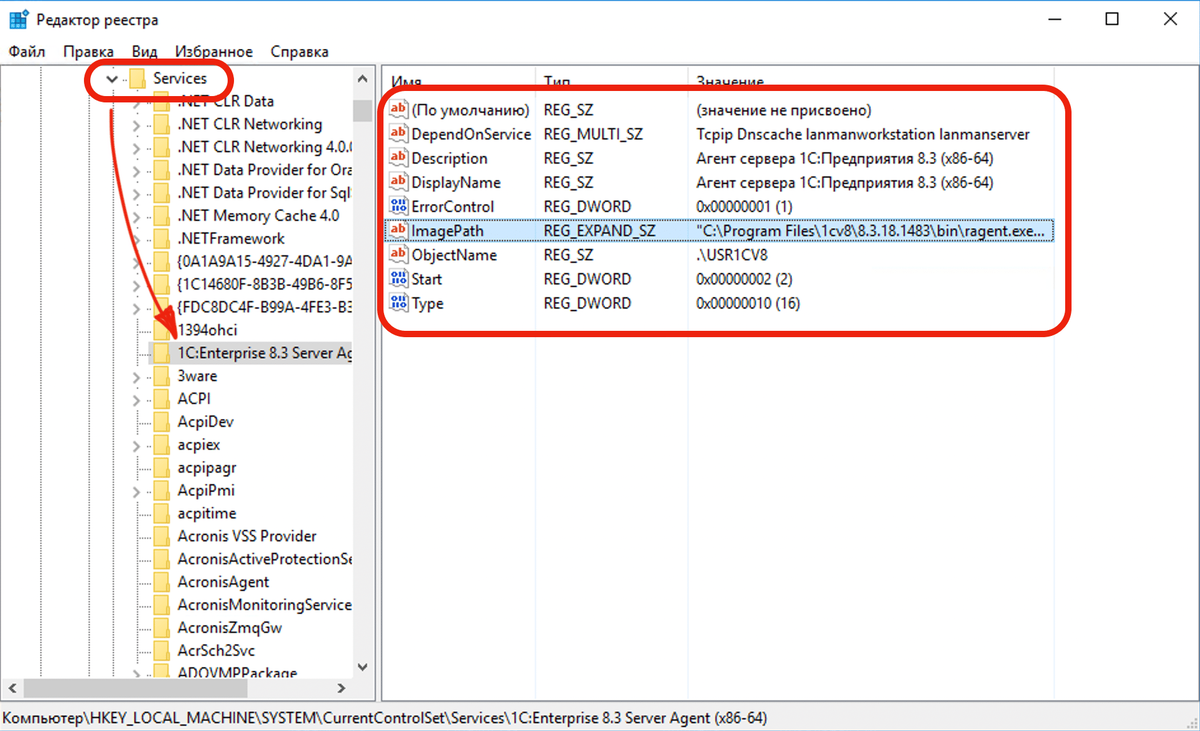Click the acpipagr folder icon
This screenshot has width=1200, height=731.
tap(162, 467)
